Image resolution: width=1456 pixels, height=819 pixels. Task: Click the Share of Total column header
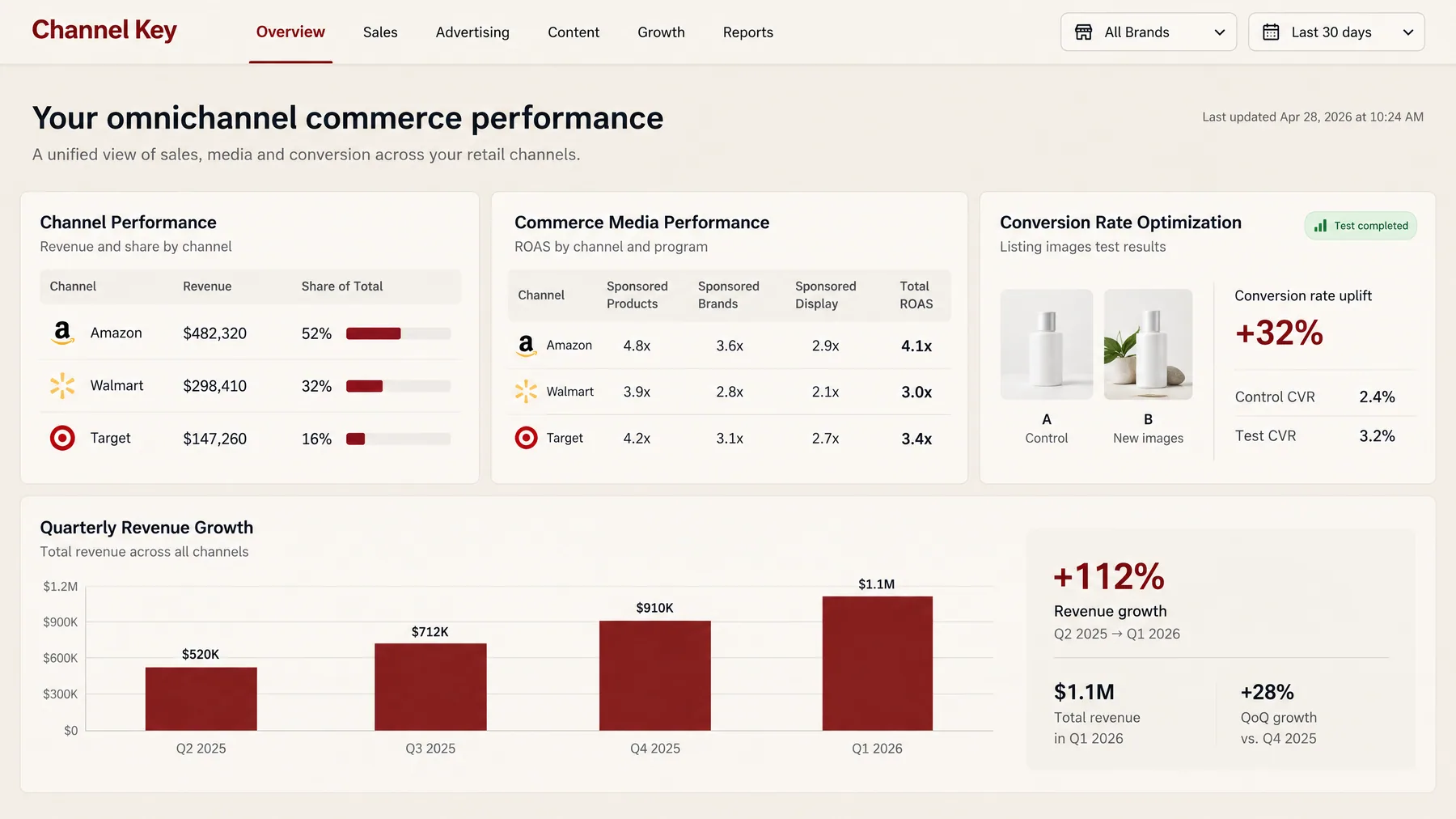pyautogui.click(x=342, y=286)
